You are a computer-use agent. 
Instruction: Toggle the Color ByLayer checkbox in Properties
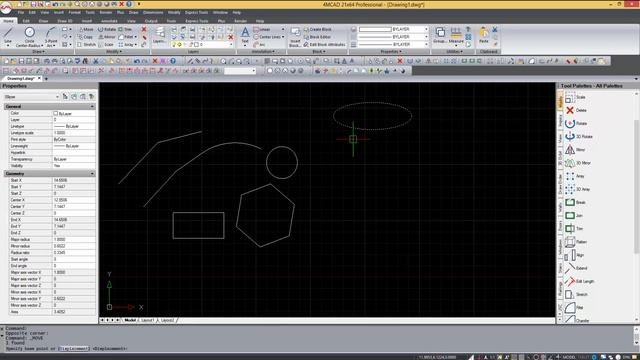[56, 113]
